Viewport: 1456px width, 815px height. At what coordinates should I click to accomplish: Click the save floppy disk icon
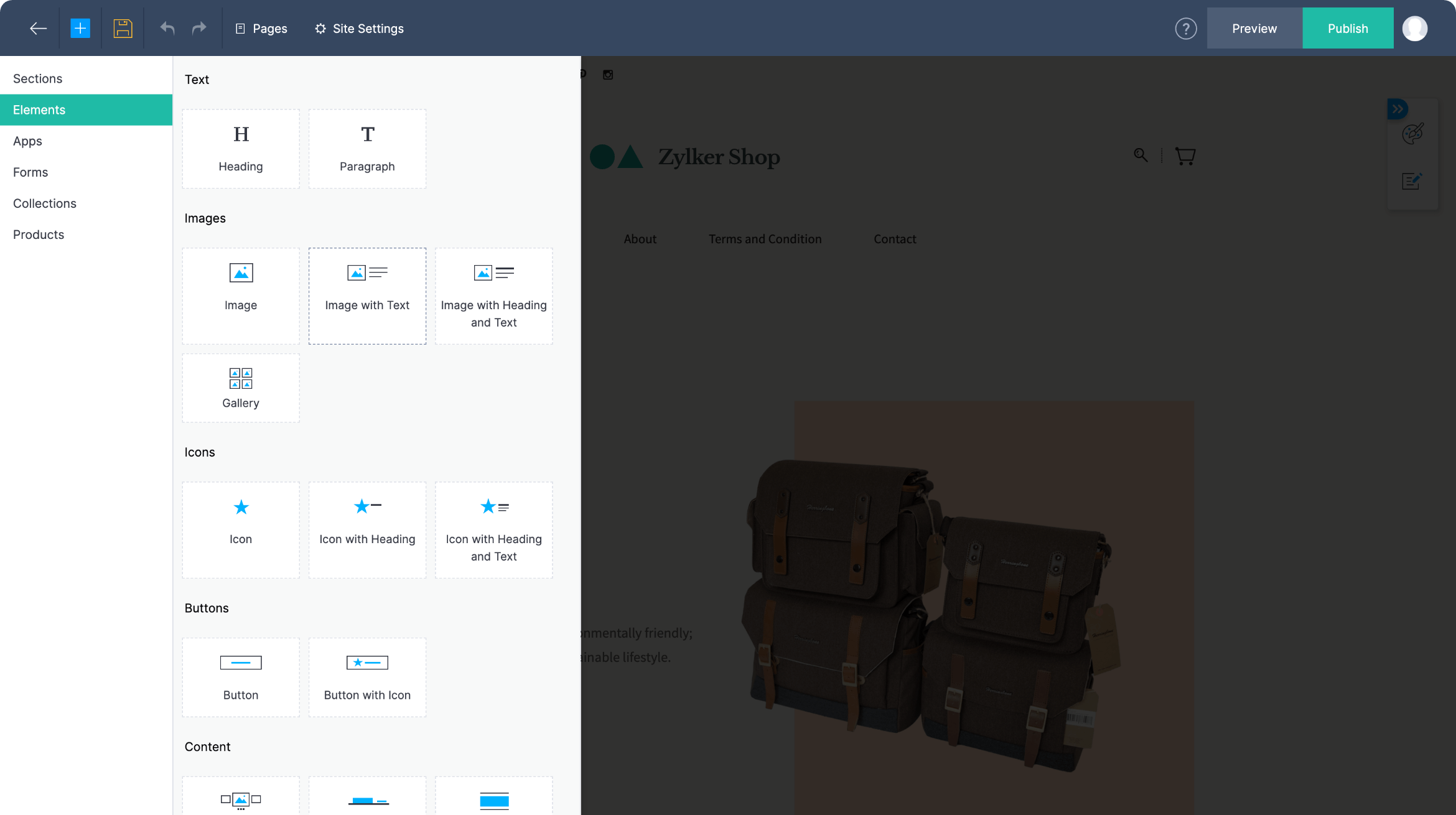[x=123, y=28]
